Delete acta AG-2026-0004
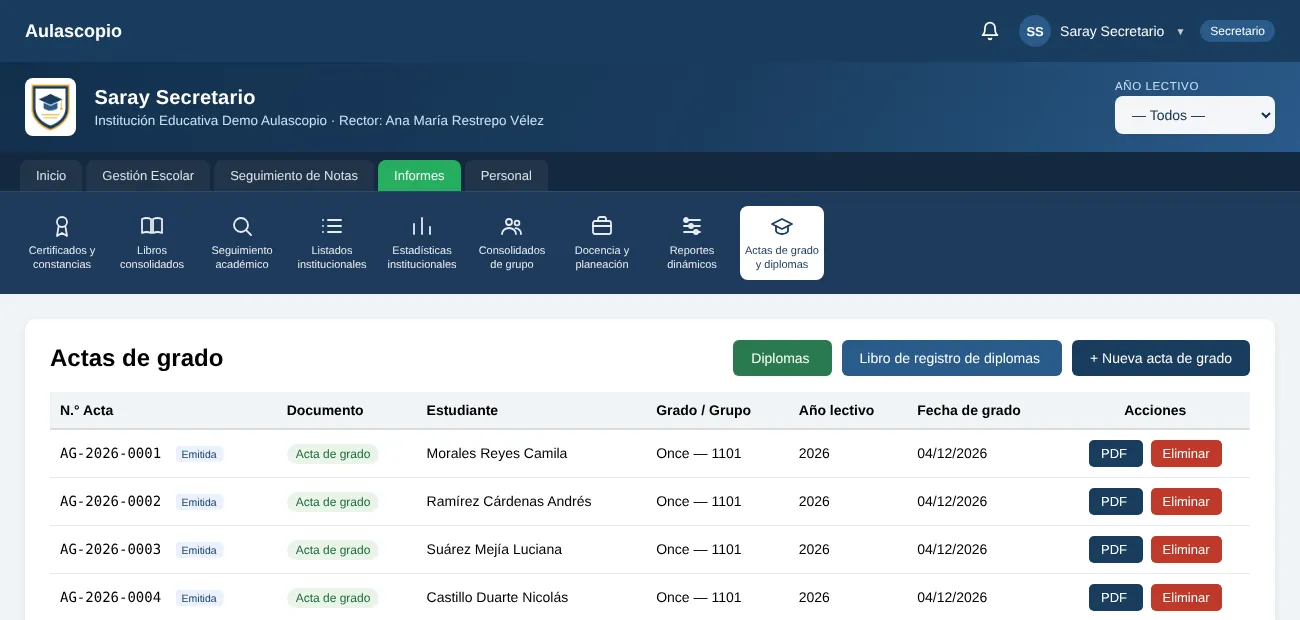Screen dimensions: 1300x620 1186,597
